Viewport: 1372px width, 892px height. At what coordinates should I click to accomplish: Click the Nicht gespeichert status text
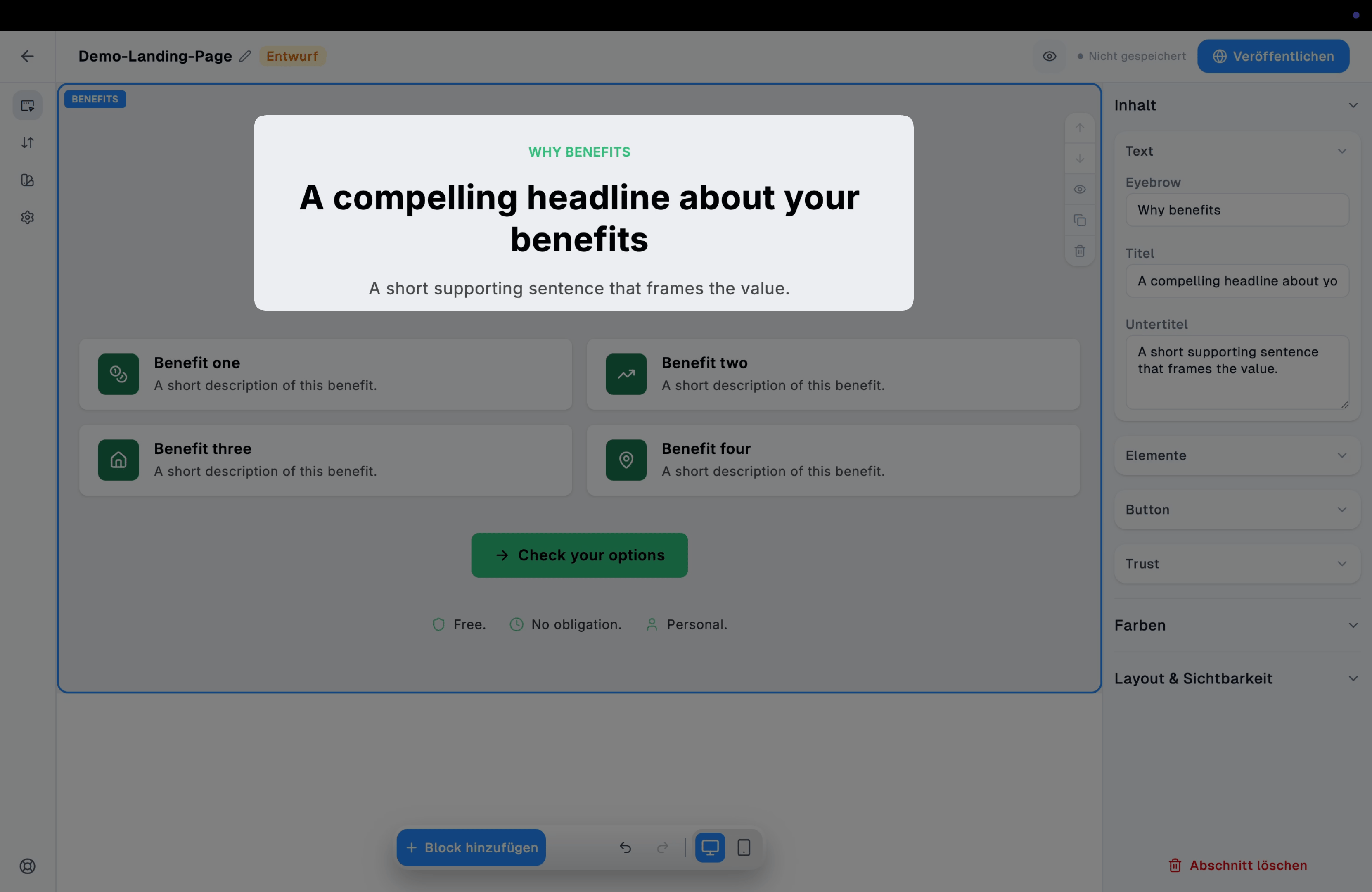click(1136, 56)
